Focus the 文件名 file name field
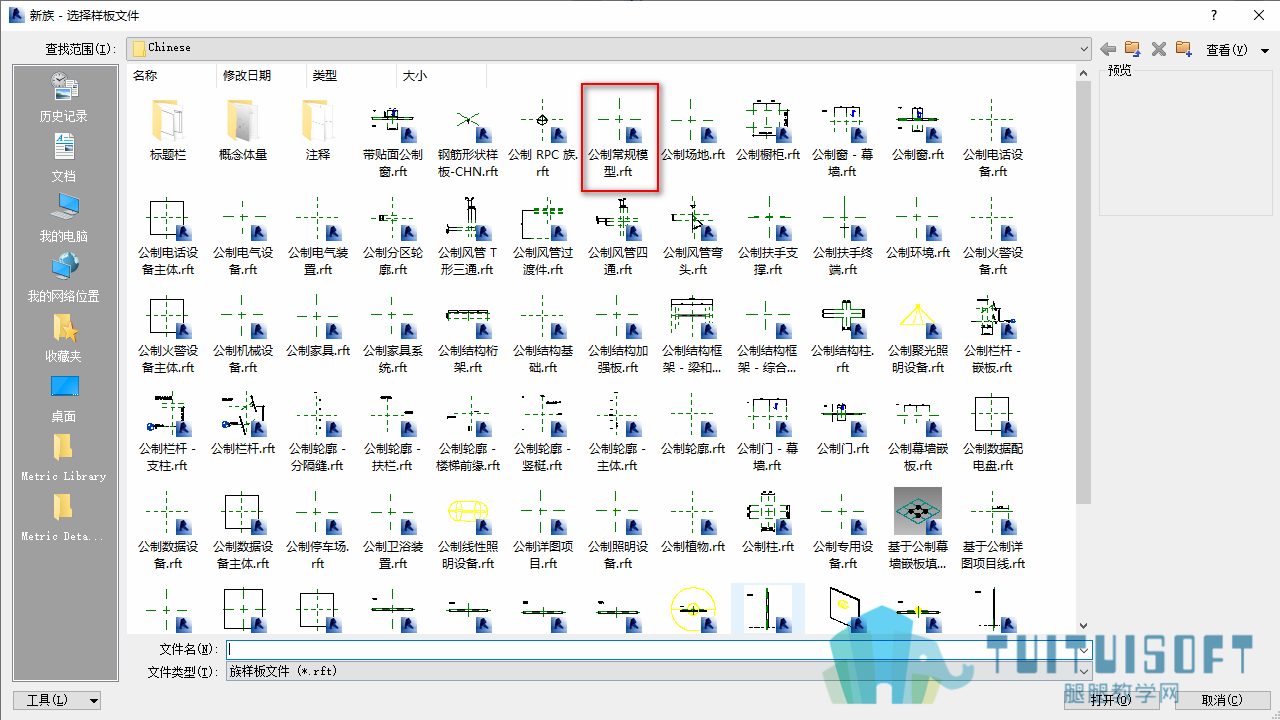The image size is (1280, 720). point(658,649)
